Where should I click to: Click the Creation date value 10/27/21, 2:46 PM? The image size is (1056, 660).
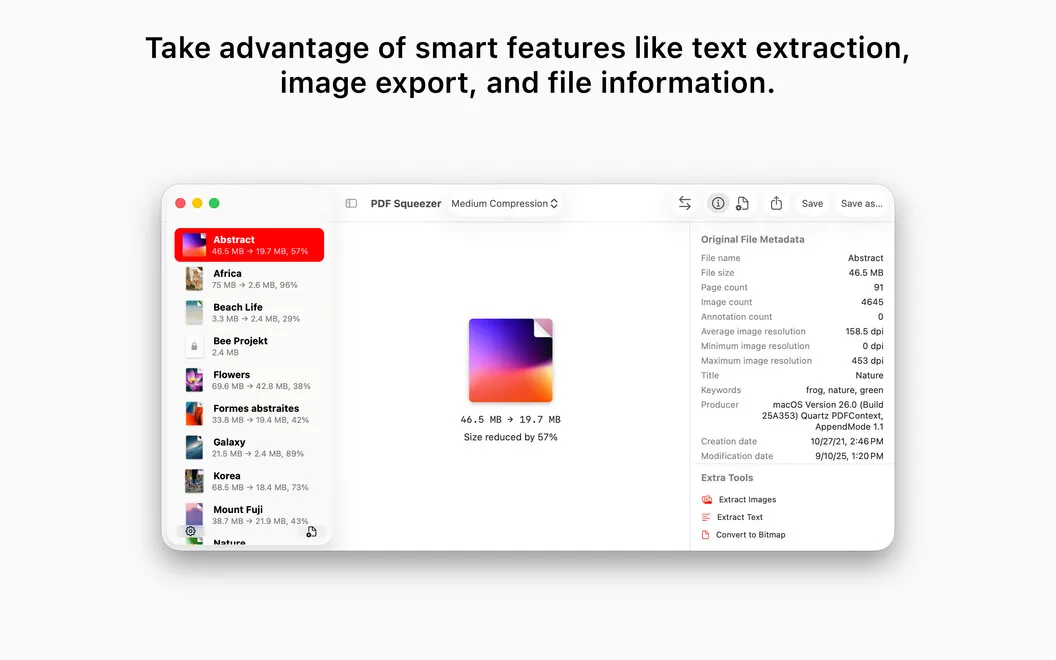(847, 442)
